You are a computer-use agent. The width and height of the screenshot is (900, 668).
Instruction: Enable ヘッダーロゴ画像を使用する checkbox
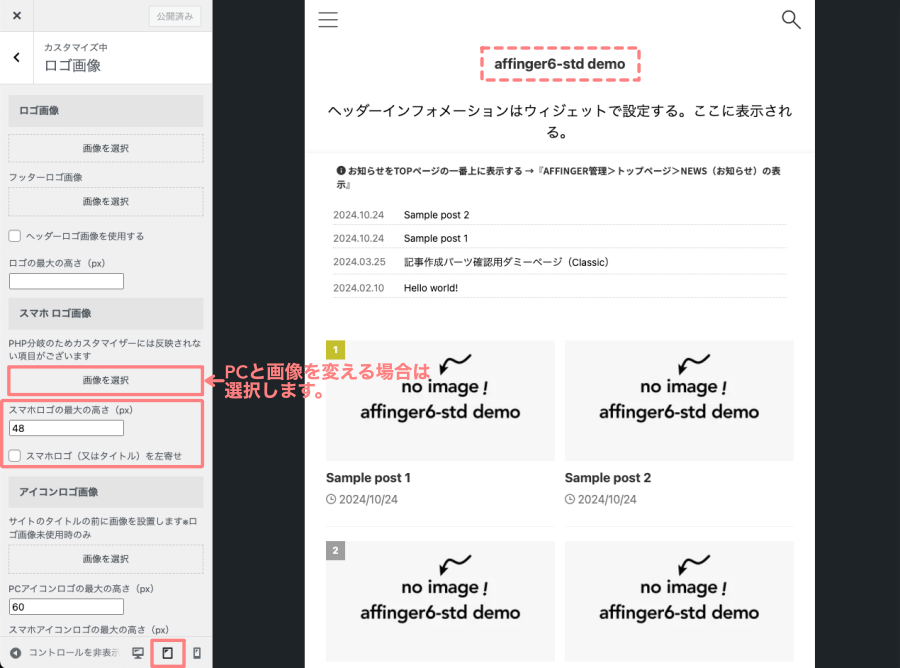pyautogui.click(x=15, y=236)
